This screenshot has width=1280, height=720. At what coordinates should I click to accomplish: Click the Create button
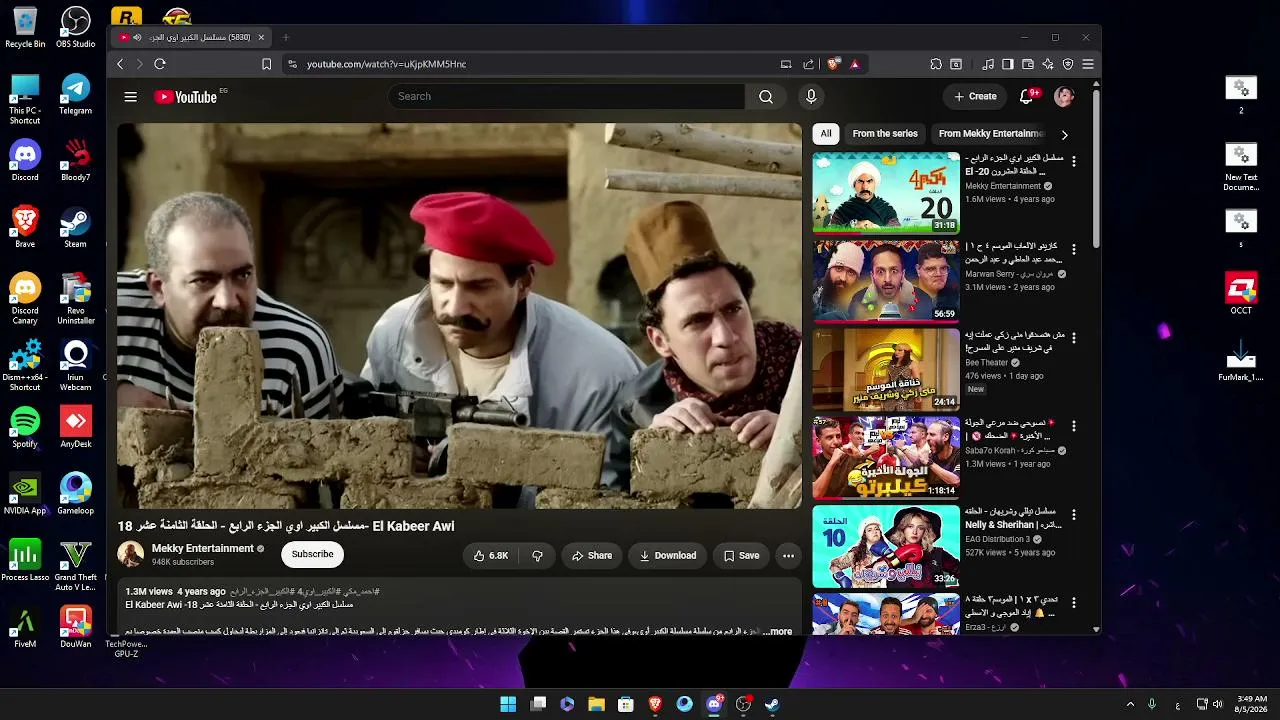pyautogui.click(x=975, y=97)
